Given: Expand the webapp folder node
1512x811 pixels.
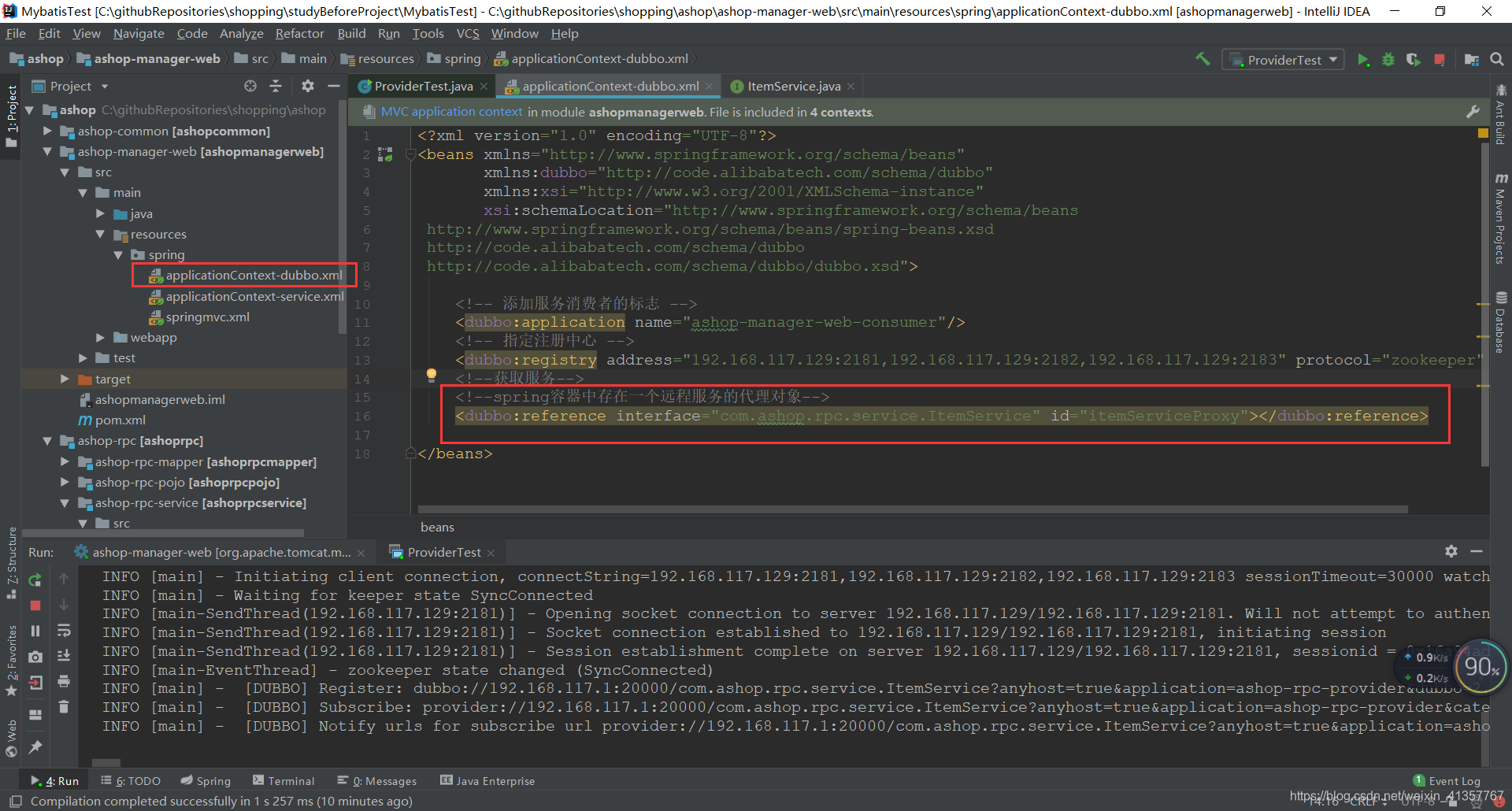Looking at the screenshot, I should pyautogui.click(x=100, y=337).
